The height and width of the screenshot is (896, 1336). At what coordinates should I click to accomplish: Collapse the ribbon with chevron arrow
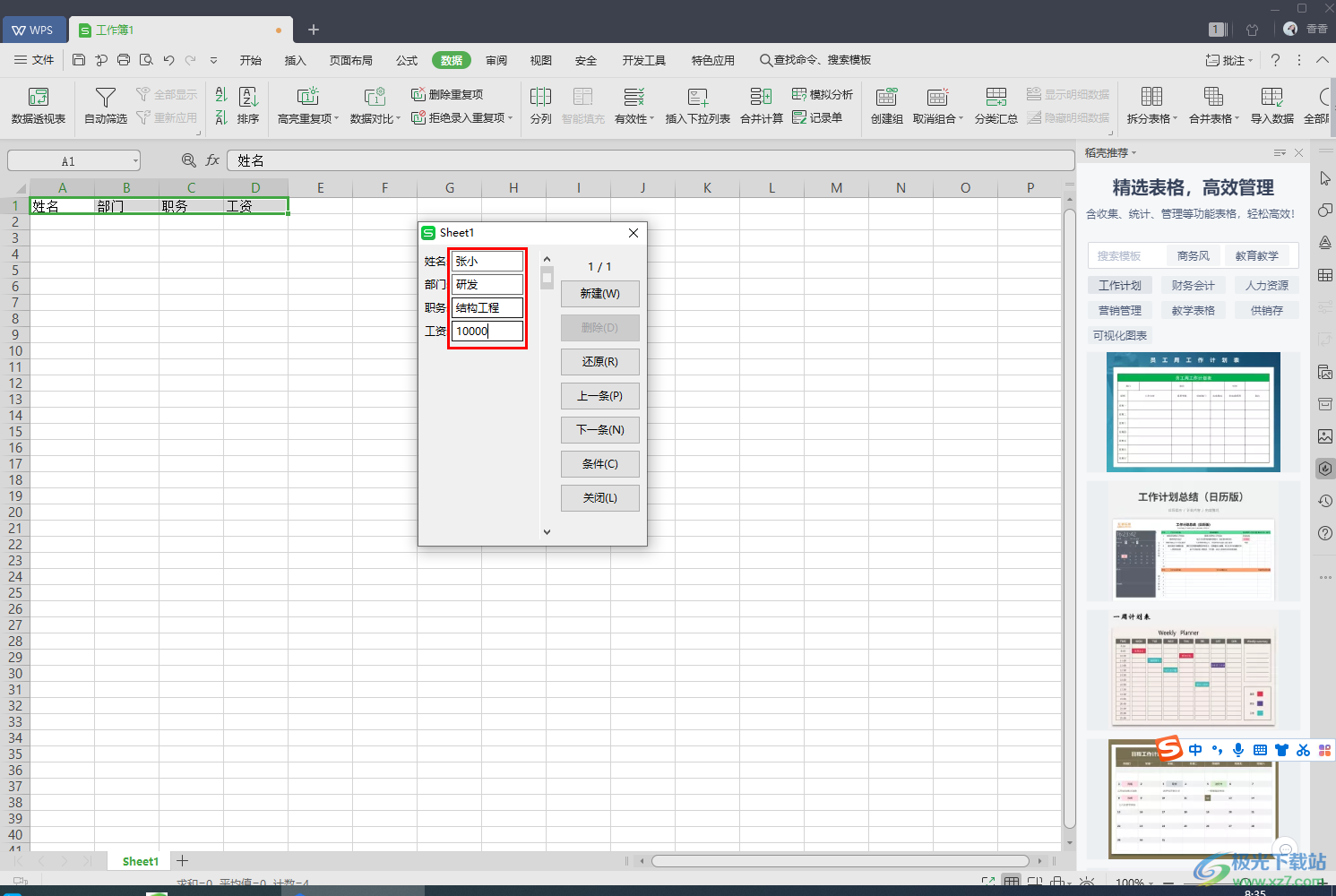point(1323,60)
